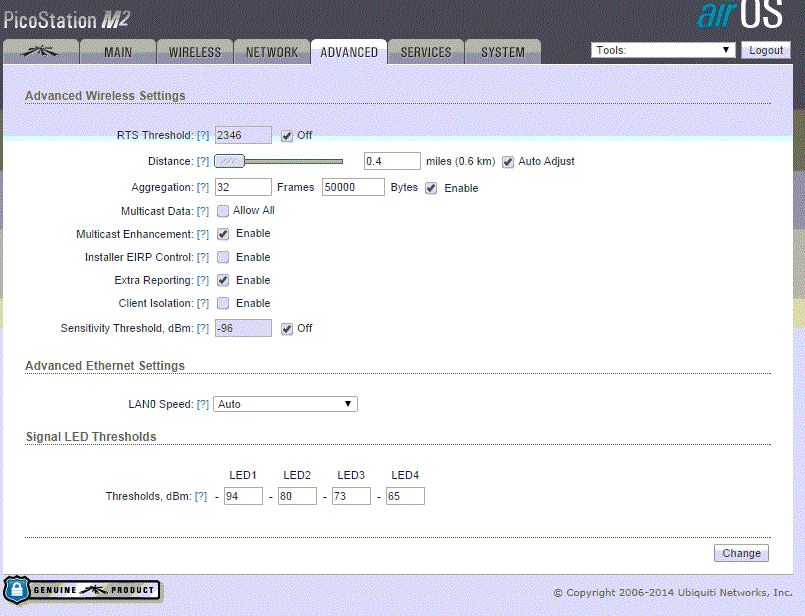The height and width of the screenshot is (616, 805).
Task: Click the Distance miles input field
Action: (x=392, y=161)
